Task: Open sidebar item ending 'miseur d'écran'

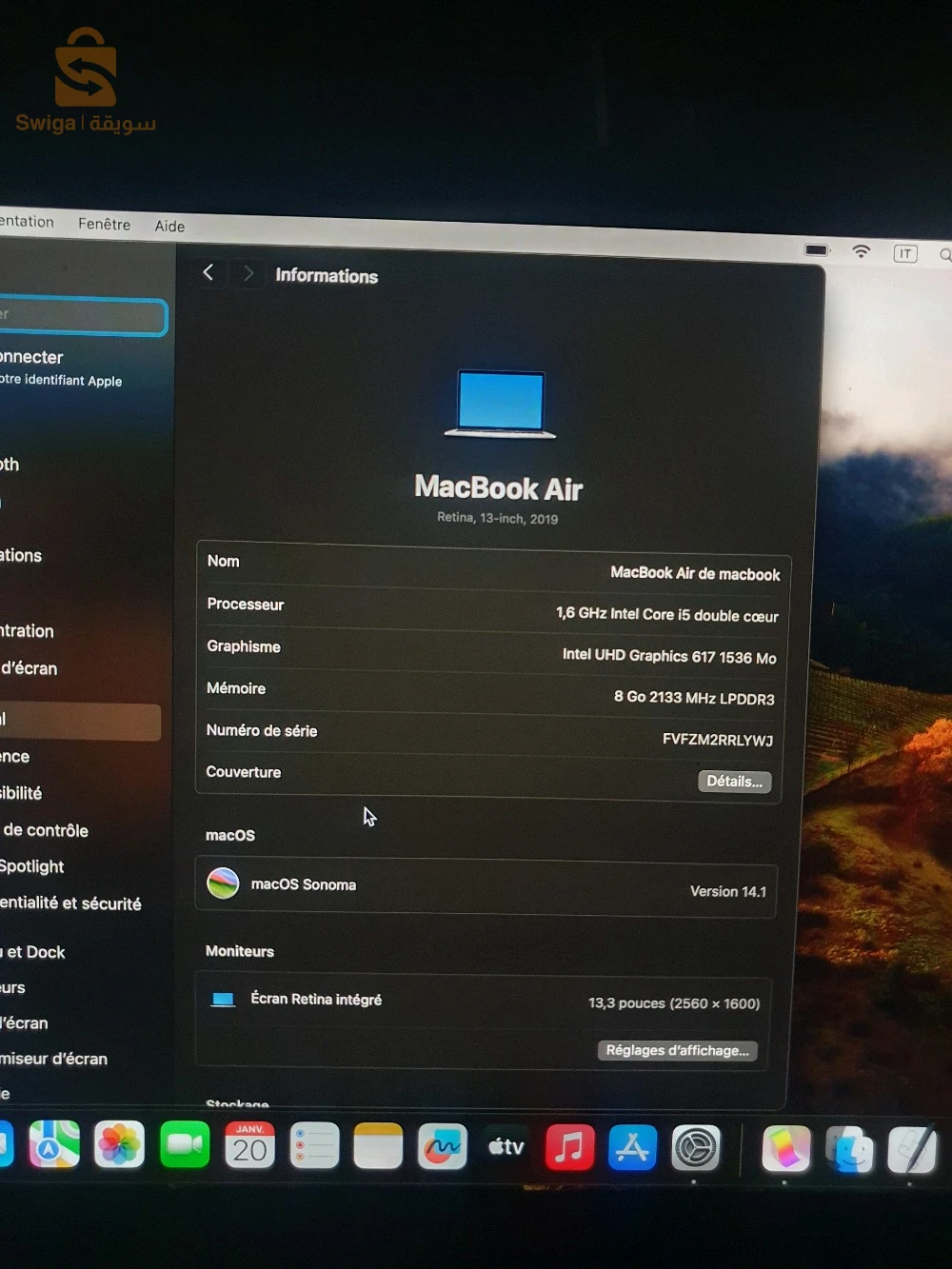Action: 53,1059
